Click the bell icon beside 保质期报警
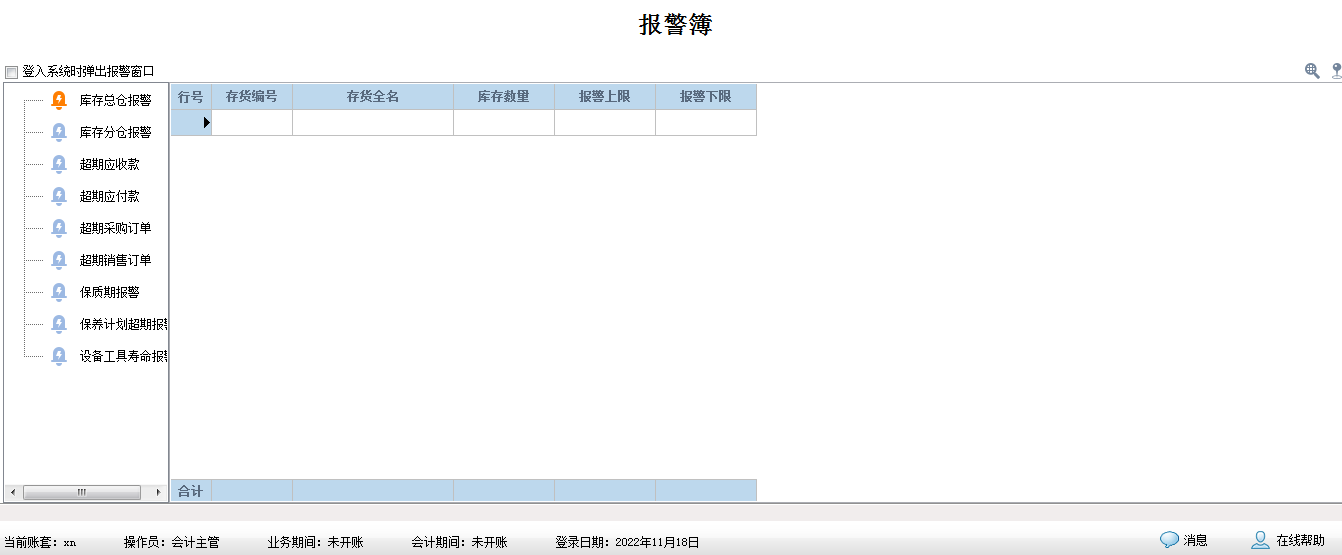 (59, 292)
